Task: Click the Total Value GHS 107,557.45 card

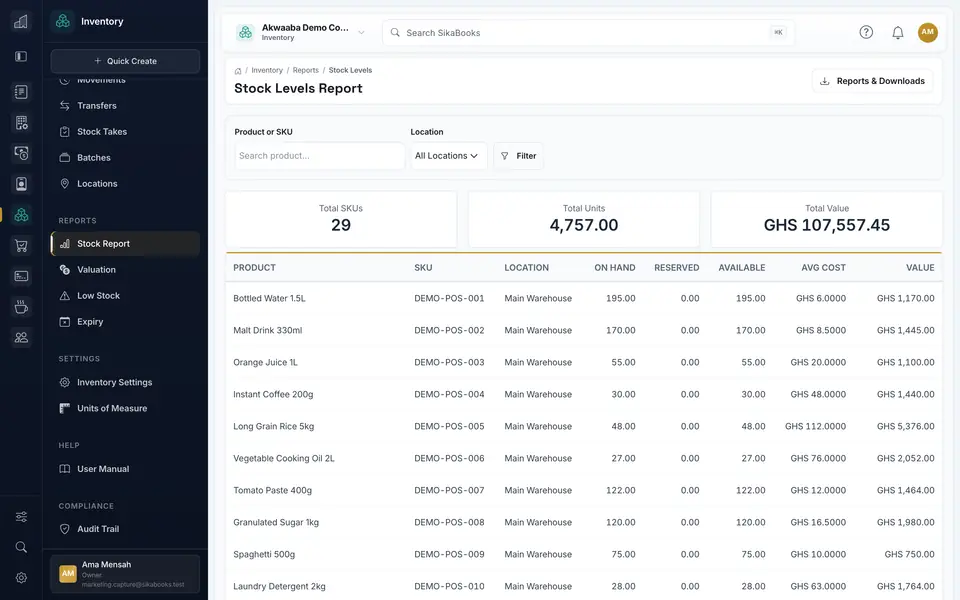Action: pos(827,219)
